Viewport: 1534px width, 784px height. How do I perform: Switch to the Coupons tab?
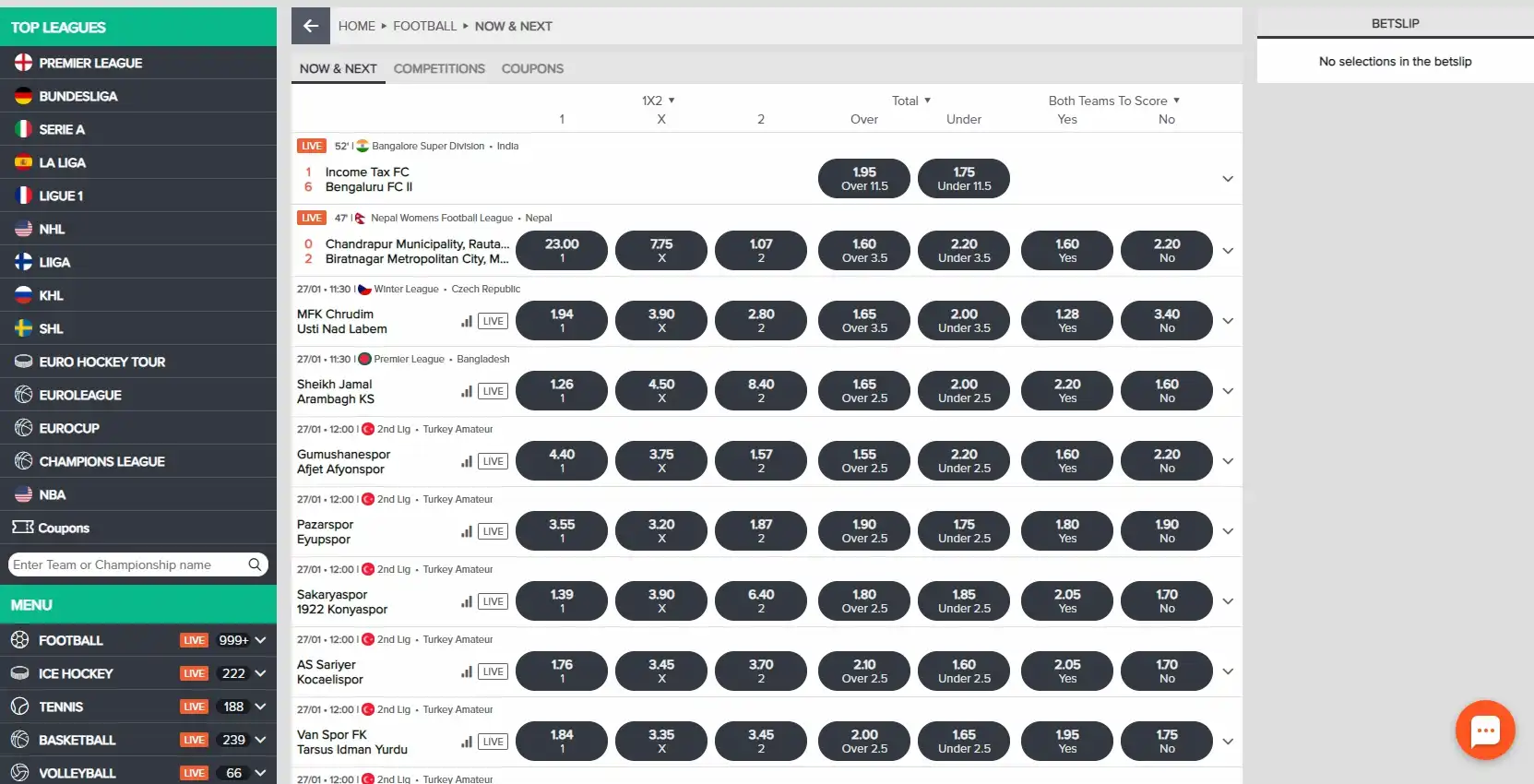(x=532, y=68)
